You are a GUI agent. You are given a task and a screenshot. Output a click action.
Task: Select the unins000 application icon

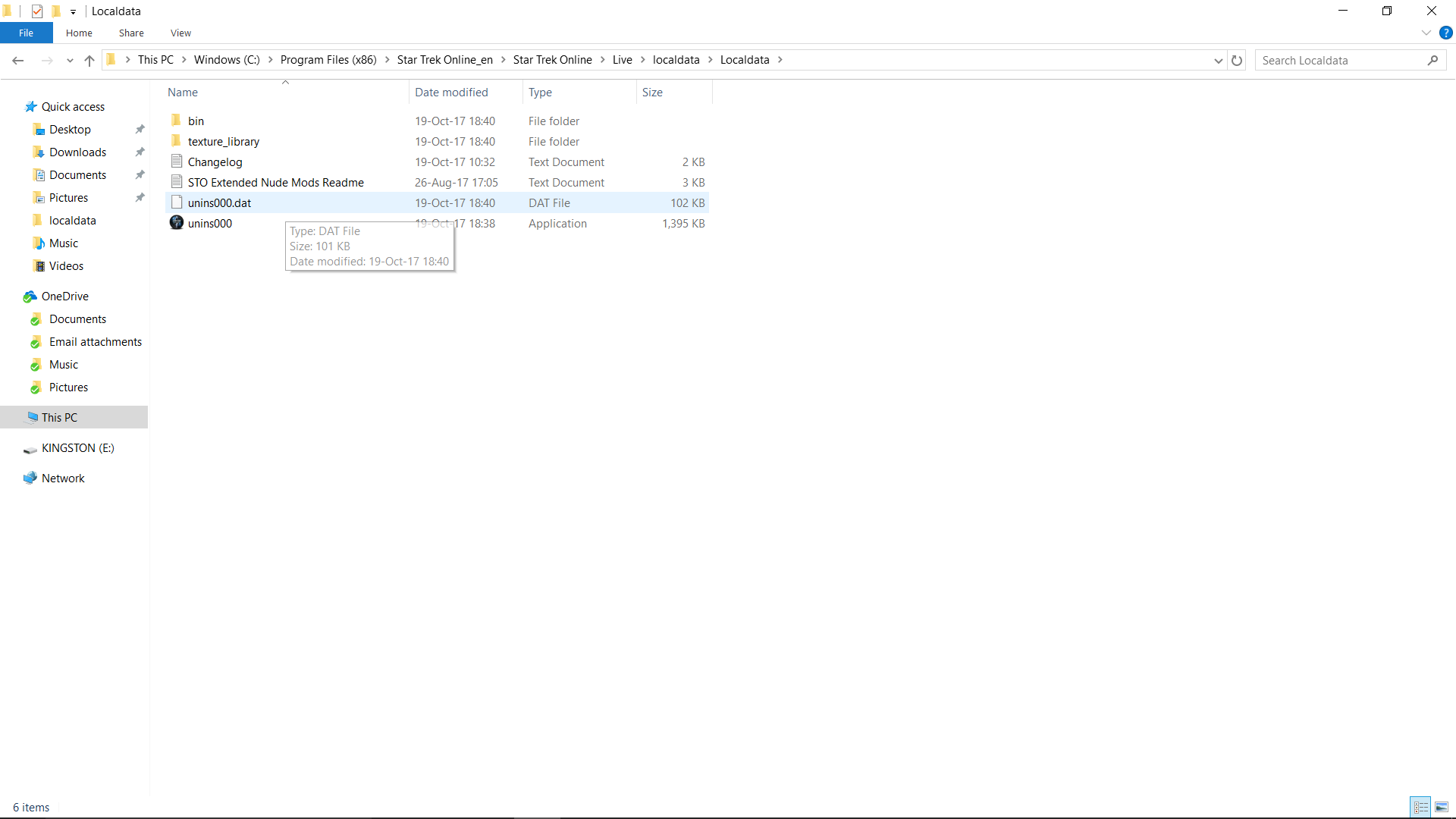177,223
